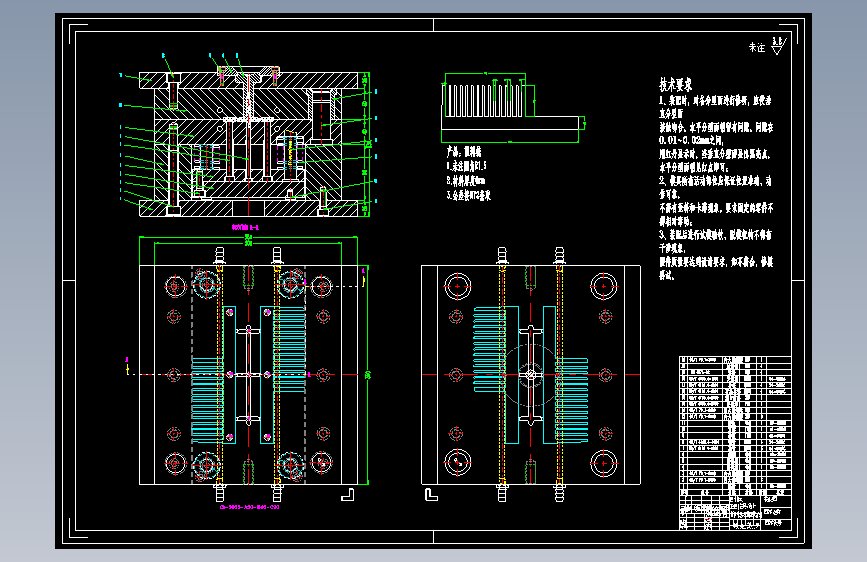This screenshot has width=867, height=562.
Task: Click the L-shaped corner mark below the left plan view
Action: (347, 495)
